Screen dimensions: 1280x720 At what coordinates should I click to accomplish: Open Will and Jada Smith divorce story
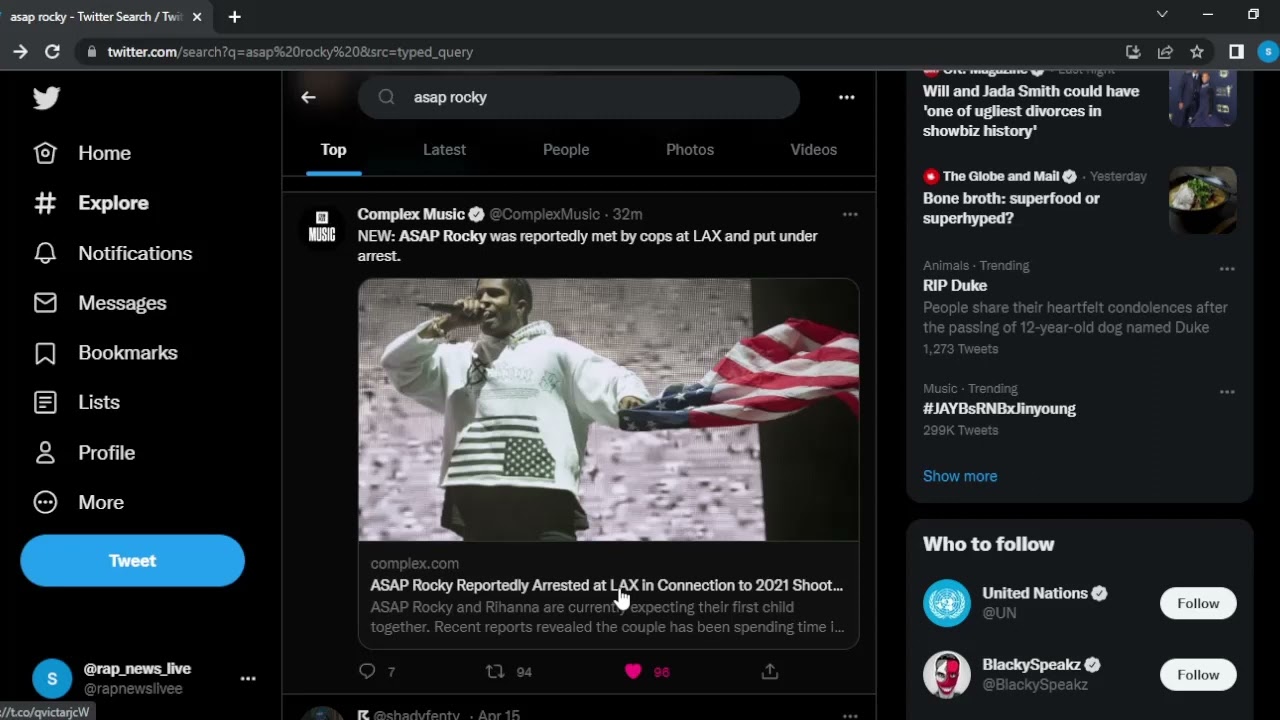pos(1031,111)
